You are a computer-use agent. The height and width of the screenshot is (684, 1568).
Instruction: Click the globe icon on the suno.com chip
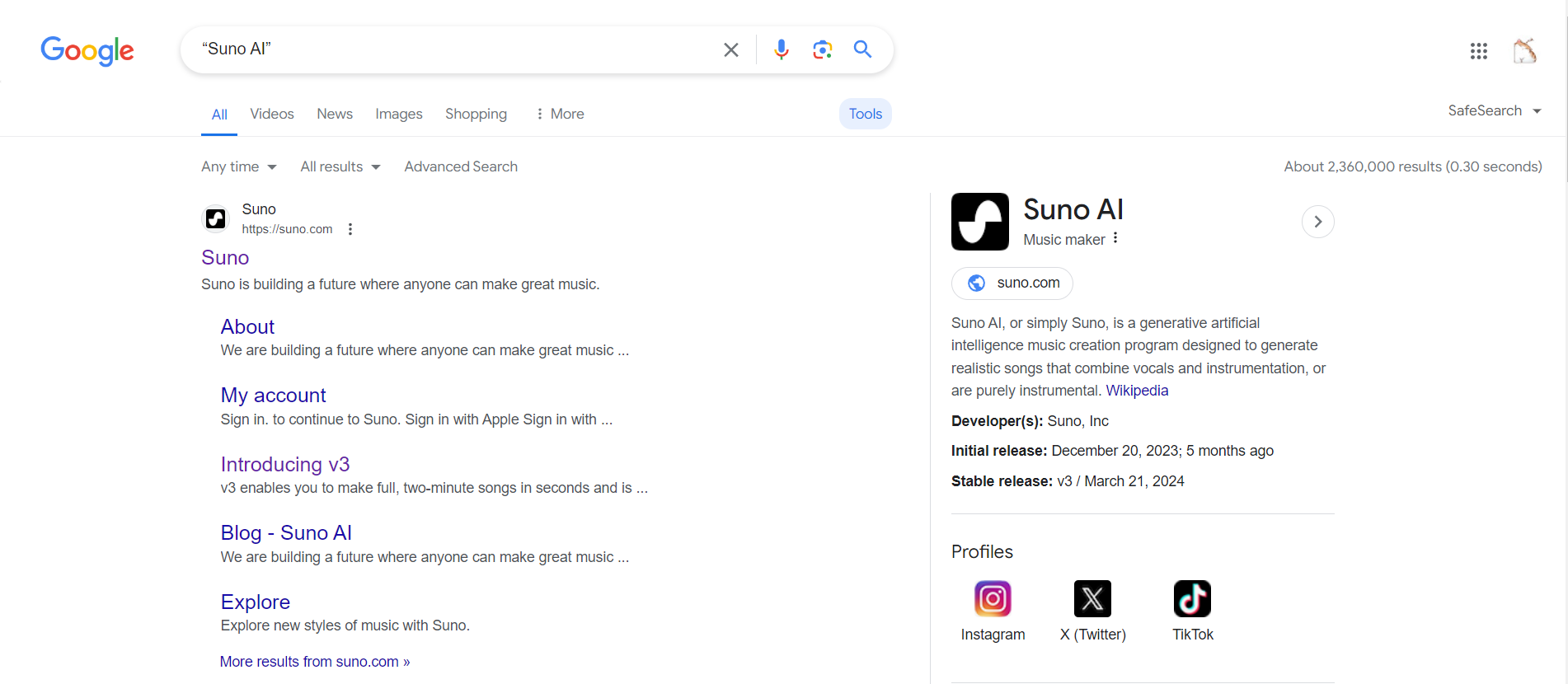pos(976,283)
